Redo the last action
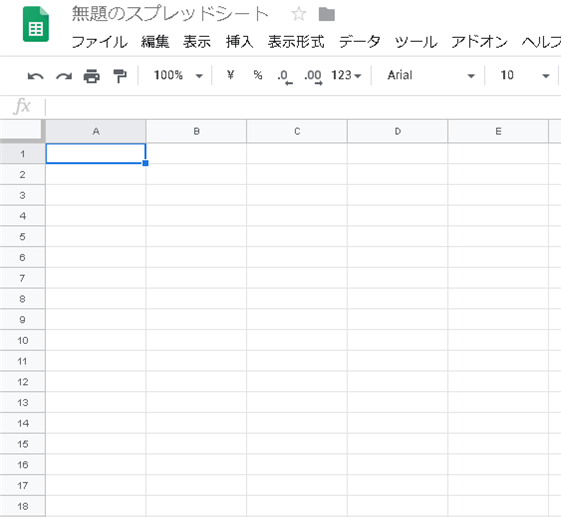561x517 pixels. [x=64, y=76]
